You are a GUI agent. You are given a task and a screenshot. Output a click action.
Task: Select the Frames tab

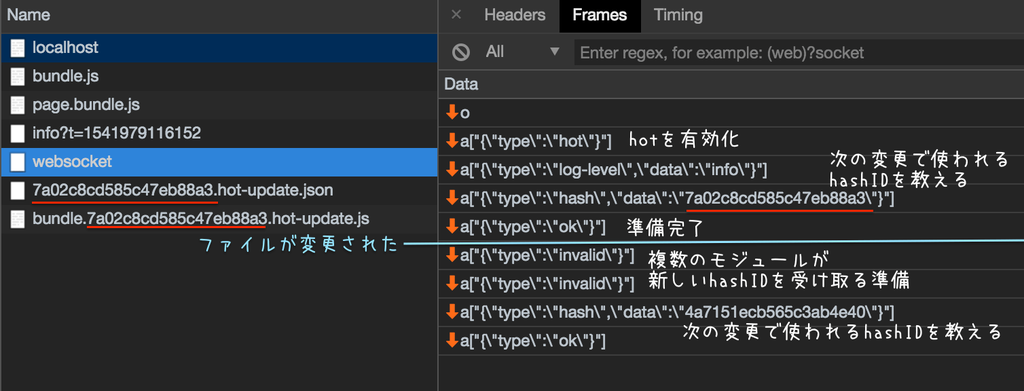click(x=600, y=15)
